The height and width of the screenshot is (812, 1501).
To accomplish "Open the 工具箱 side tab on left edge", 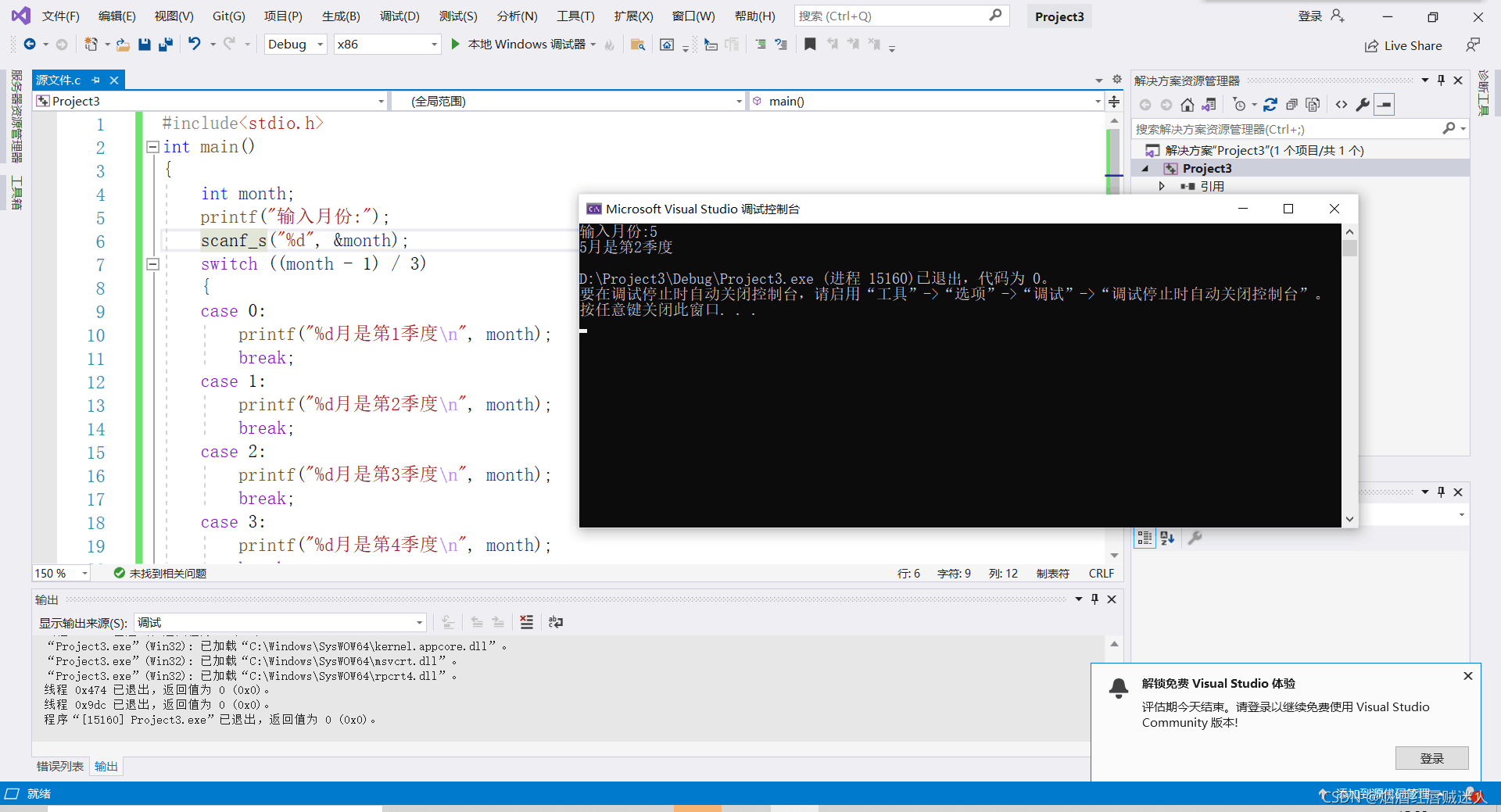I will pyautogui.click(x=16, y=192).
